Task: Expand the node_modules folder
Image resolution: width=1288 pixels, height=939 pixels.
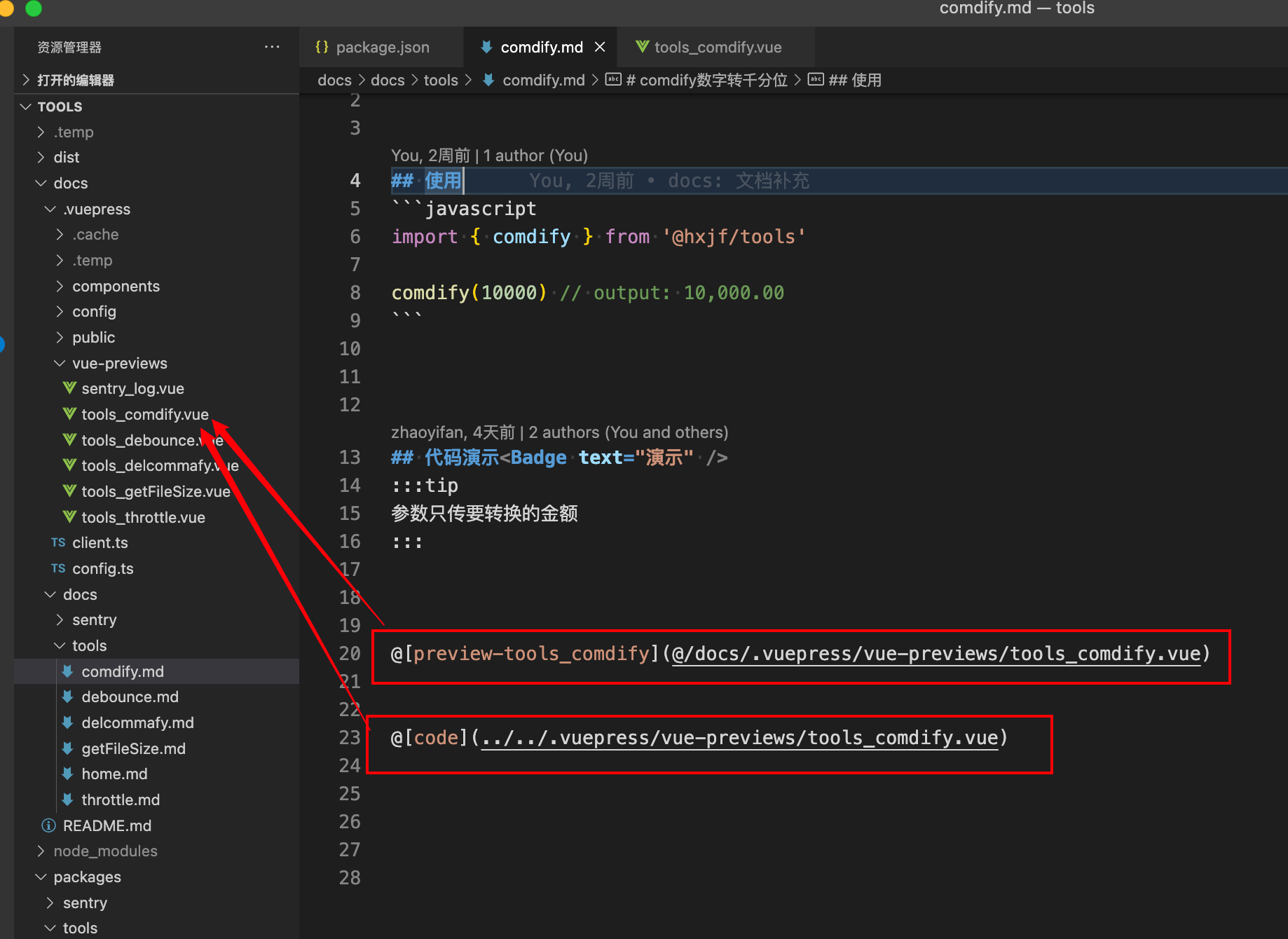Action: point(105,851)
